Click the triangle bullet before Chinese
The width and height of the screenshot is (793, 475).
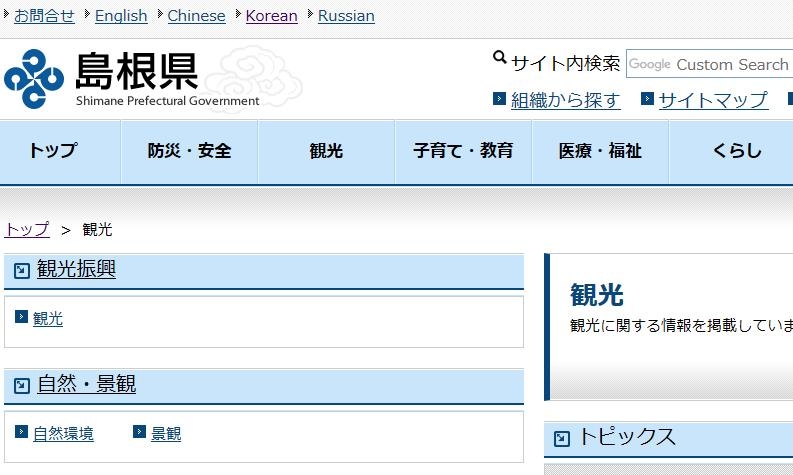pyautogui.click(x=160, y=14)
